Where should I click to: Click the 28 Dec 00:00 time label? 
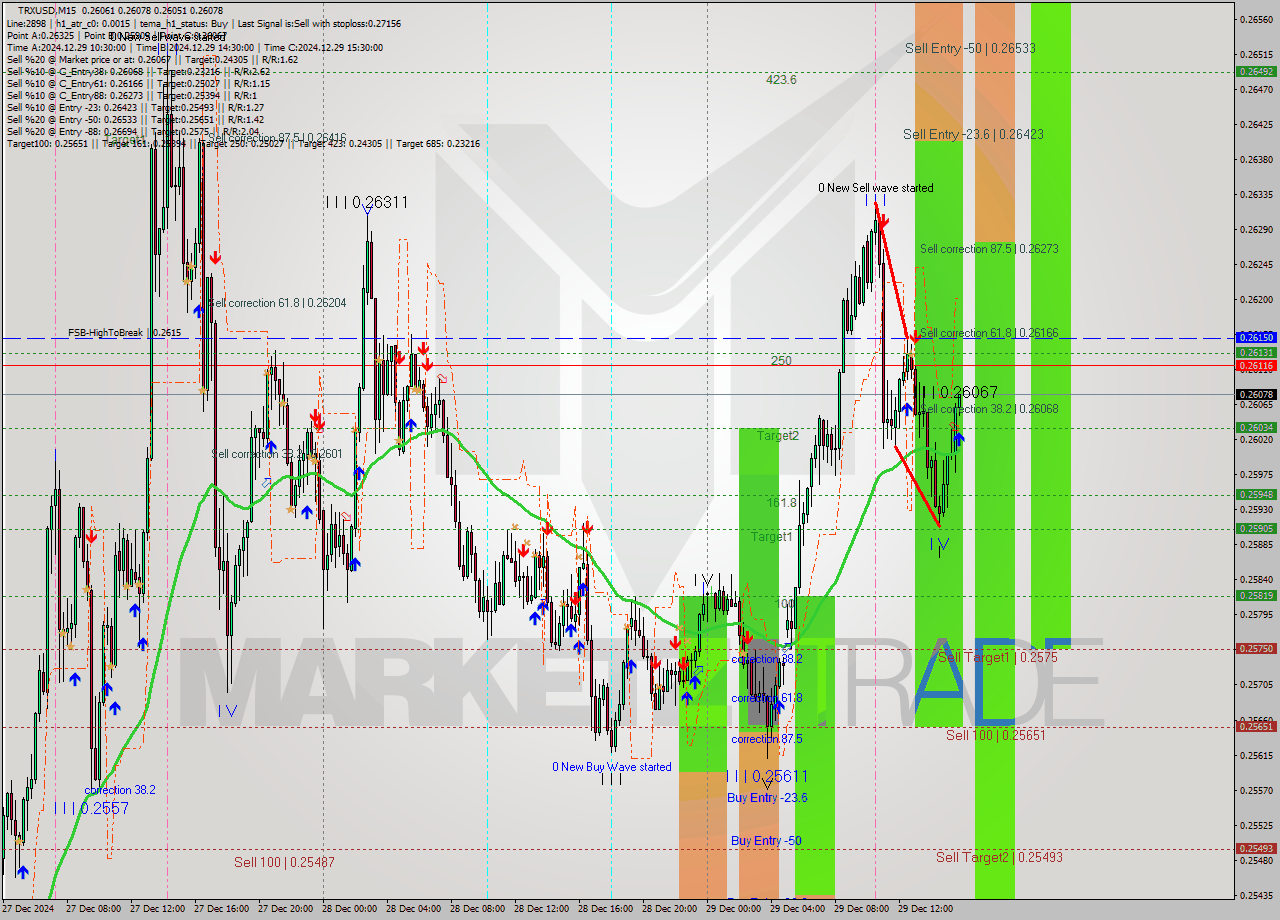point(351,909)
